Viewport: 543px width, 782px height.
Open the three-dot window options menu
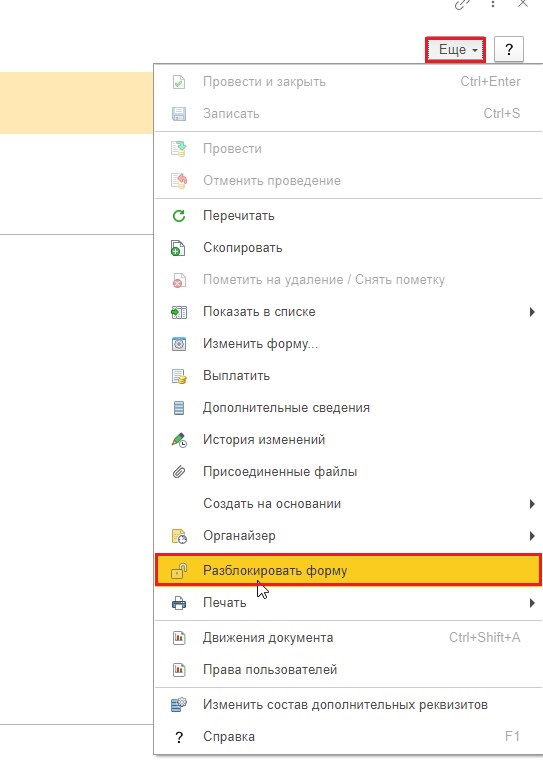pyautogui.click(x=493, y=4)
